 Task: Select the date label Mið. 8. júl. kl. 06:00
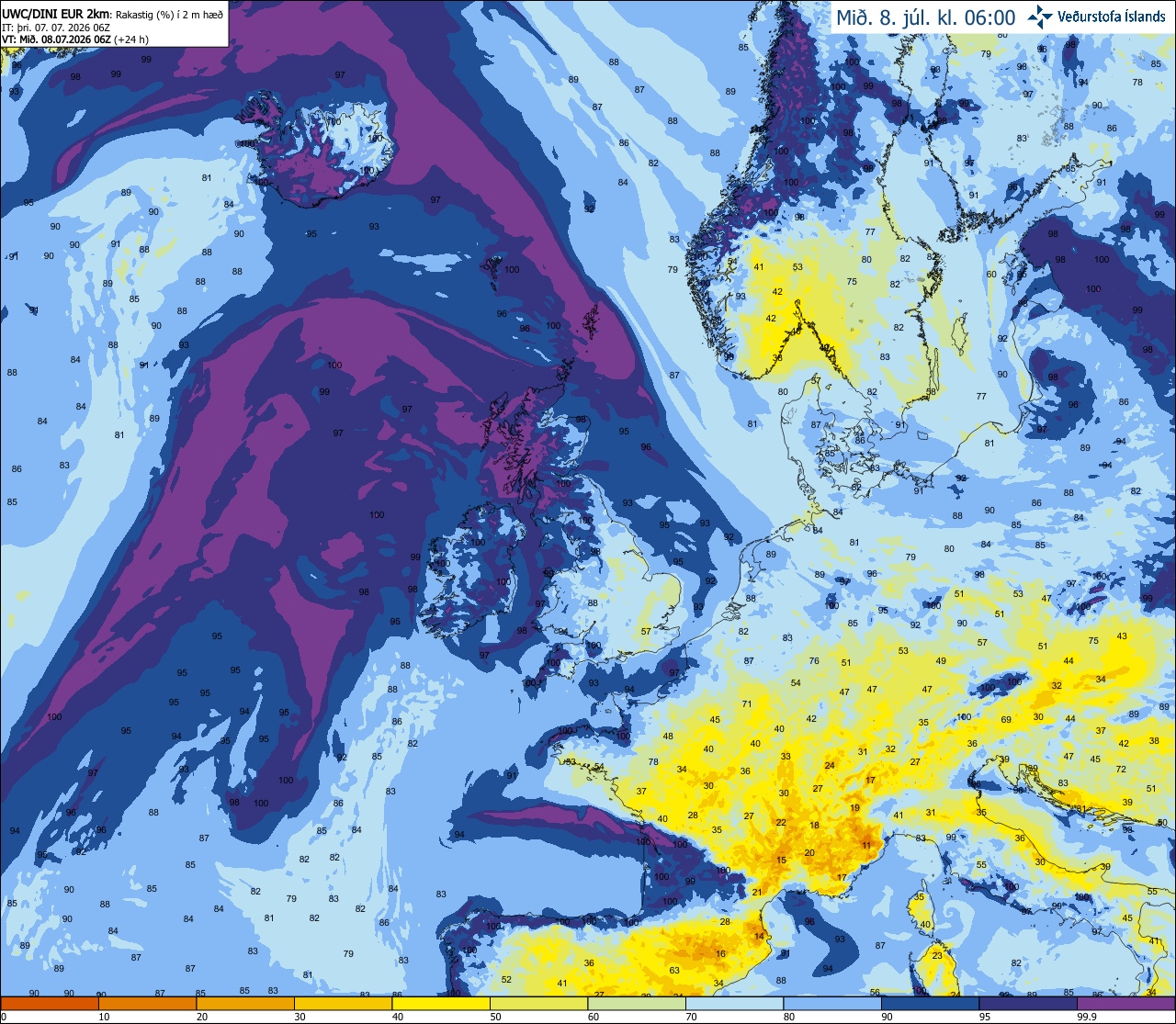coord(925,17)
